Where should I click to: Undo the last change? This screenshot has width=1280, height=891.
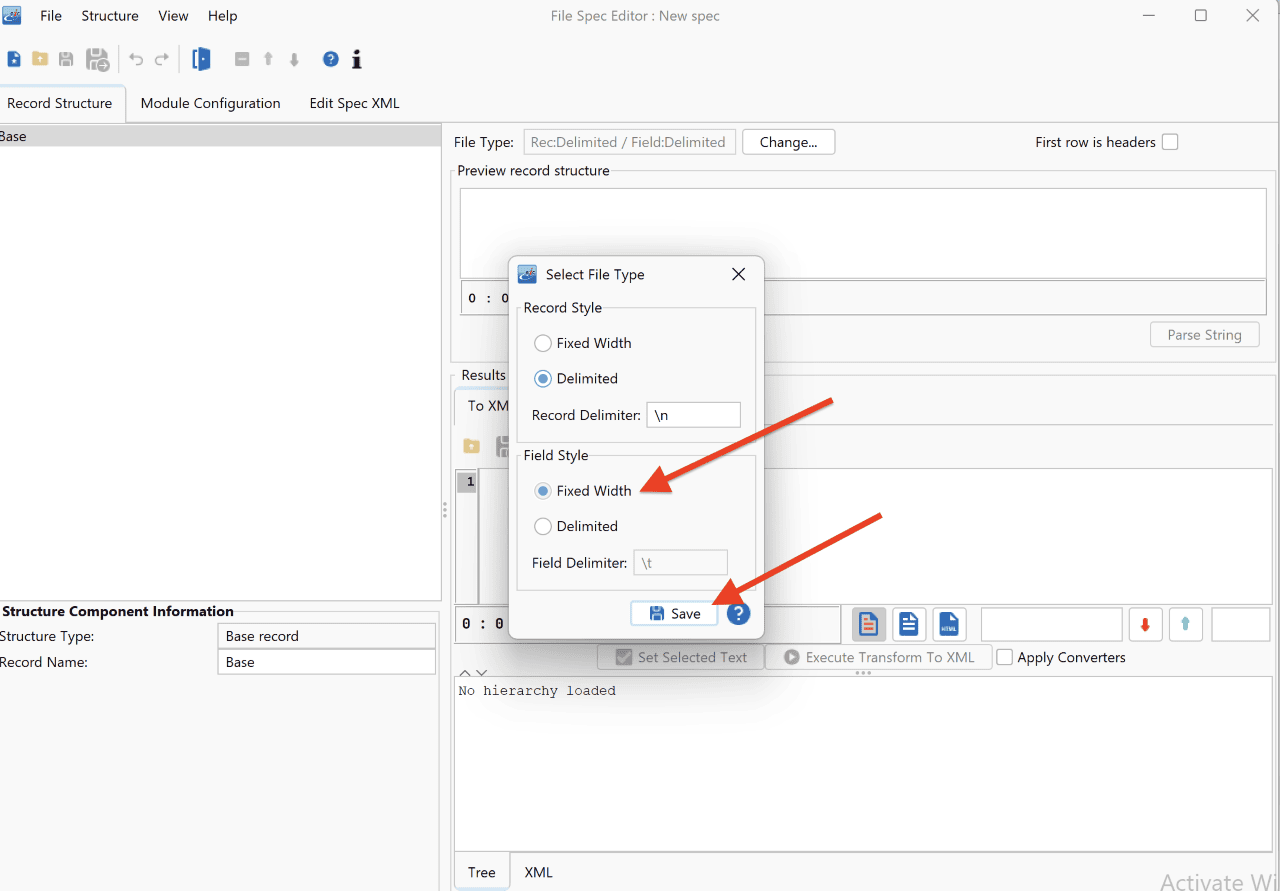click(136, 60)
